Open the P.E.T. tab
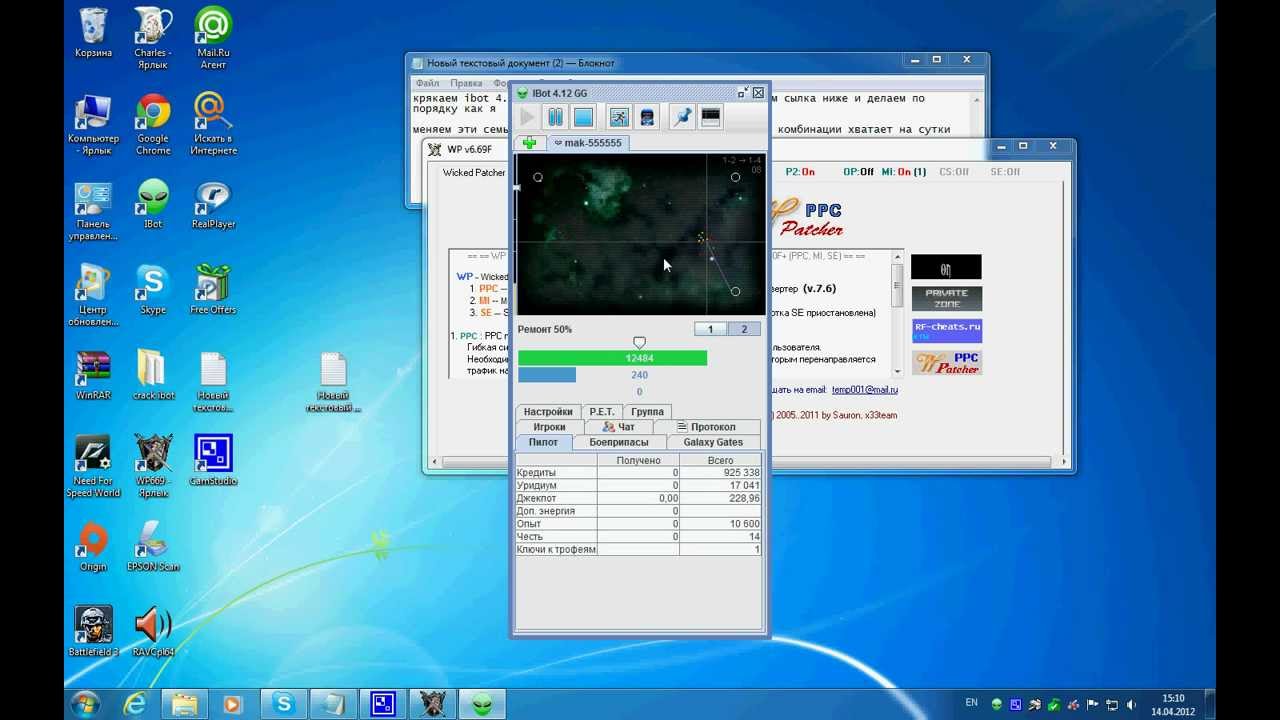 click(x=602, y=412)
